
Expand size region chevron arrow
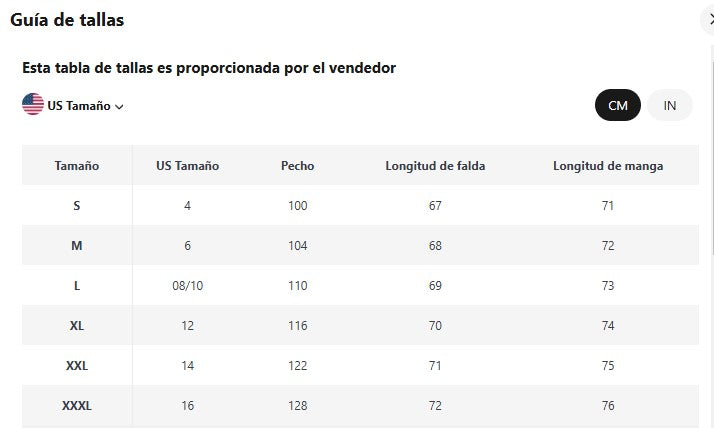point(120,107)
